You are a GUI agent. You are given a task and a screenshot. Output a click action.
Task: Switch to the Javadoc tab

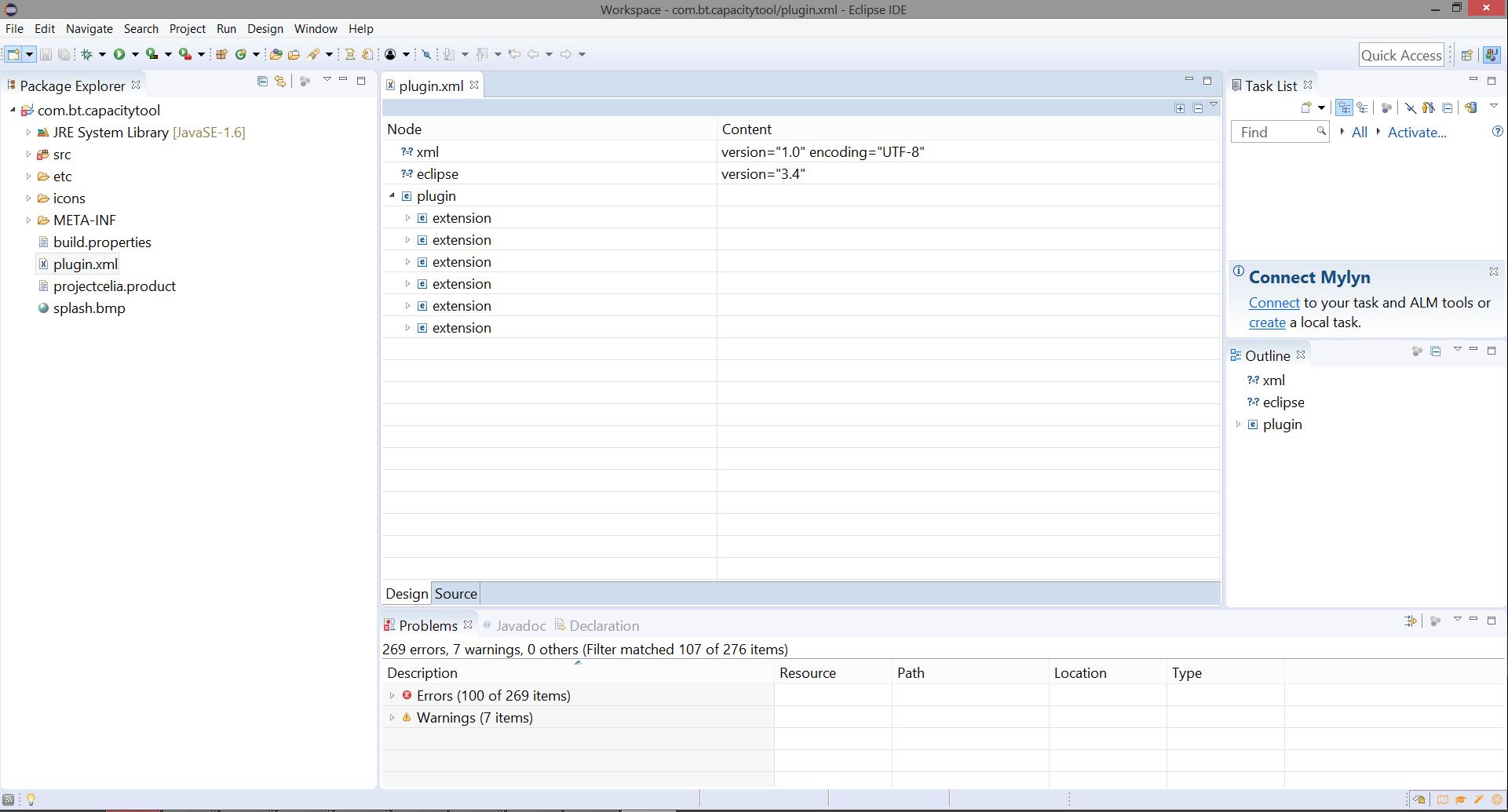(514, 626)
